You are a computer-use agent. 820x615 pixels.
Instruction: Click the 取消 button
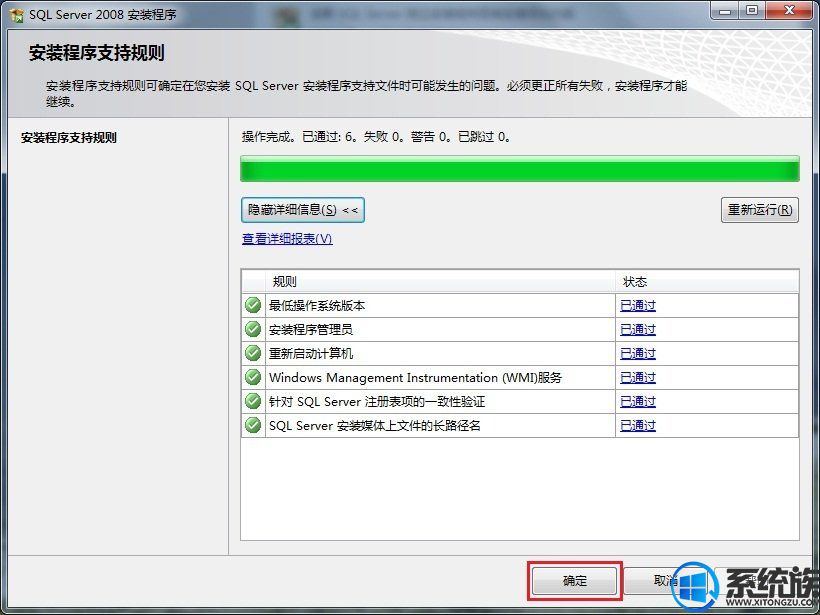click(665, 580)
